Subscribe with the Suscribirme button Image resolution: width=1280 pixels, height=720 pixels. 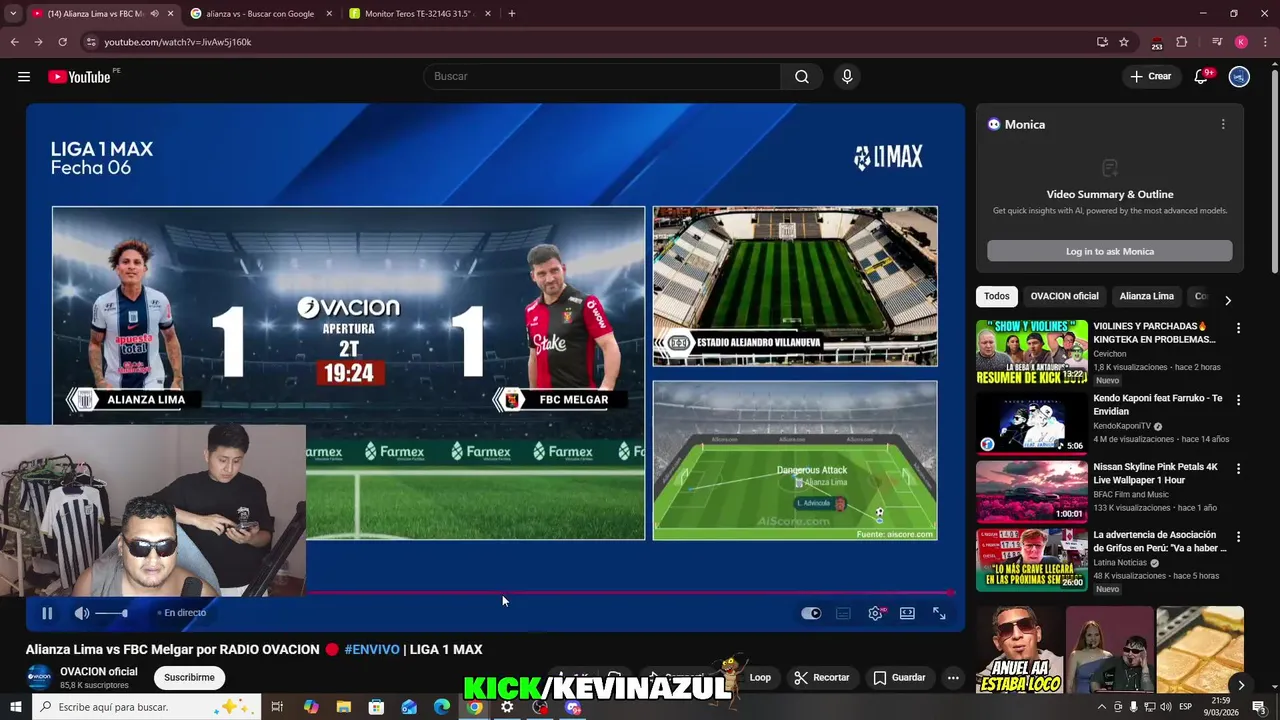(x=189, y=677)
